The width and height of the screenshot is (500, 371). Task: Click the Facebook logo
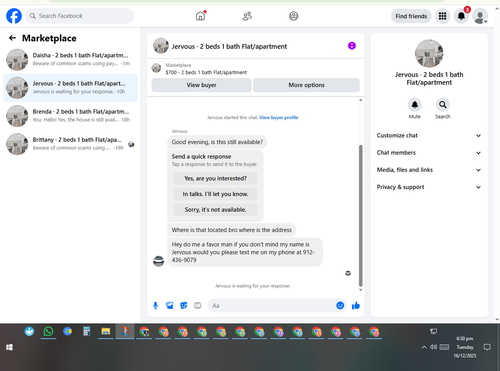click(14, 16)
